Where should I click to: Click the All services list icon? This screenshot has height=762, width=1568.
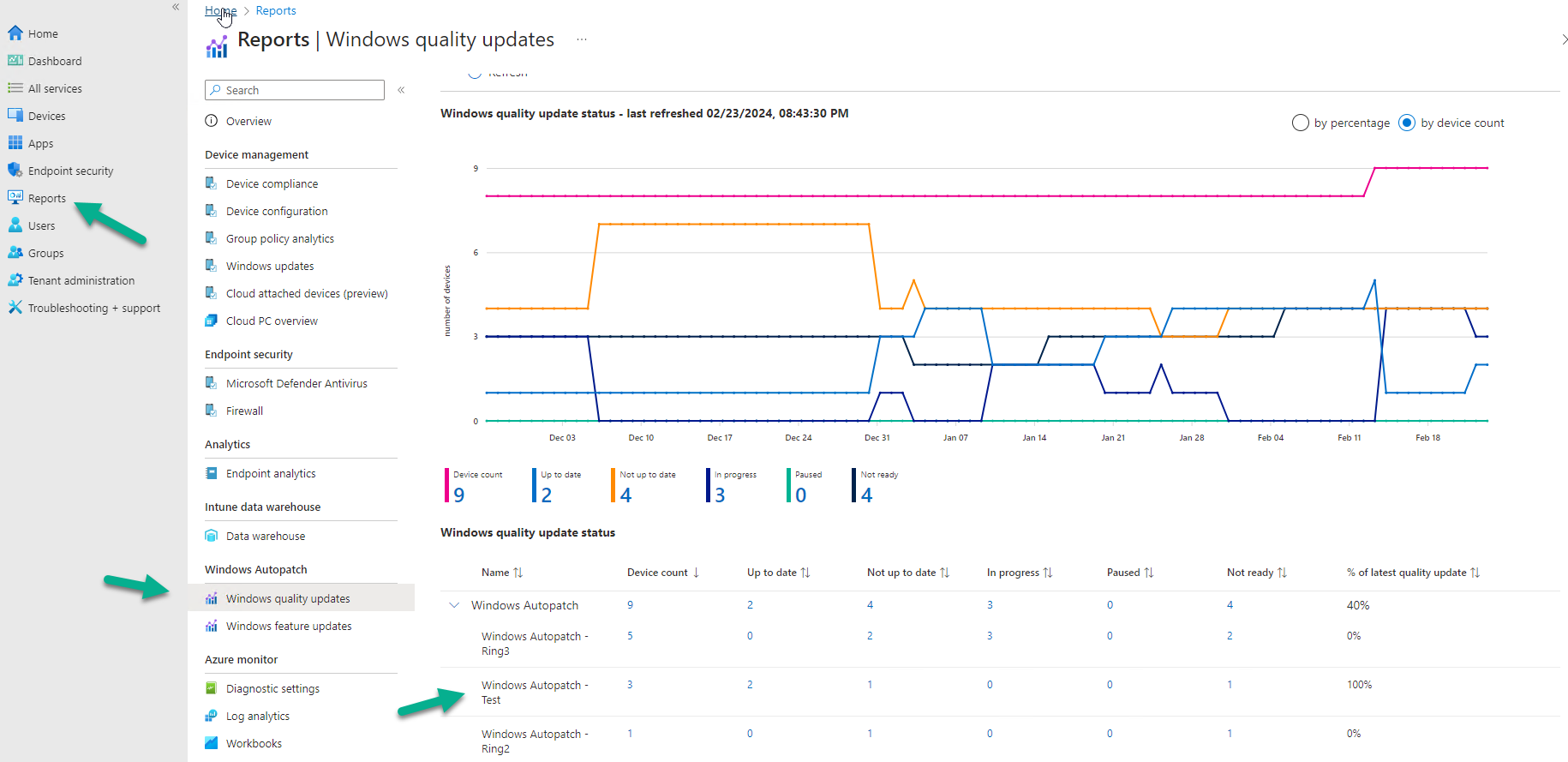15,88
